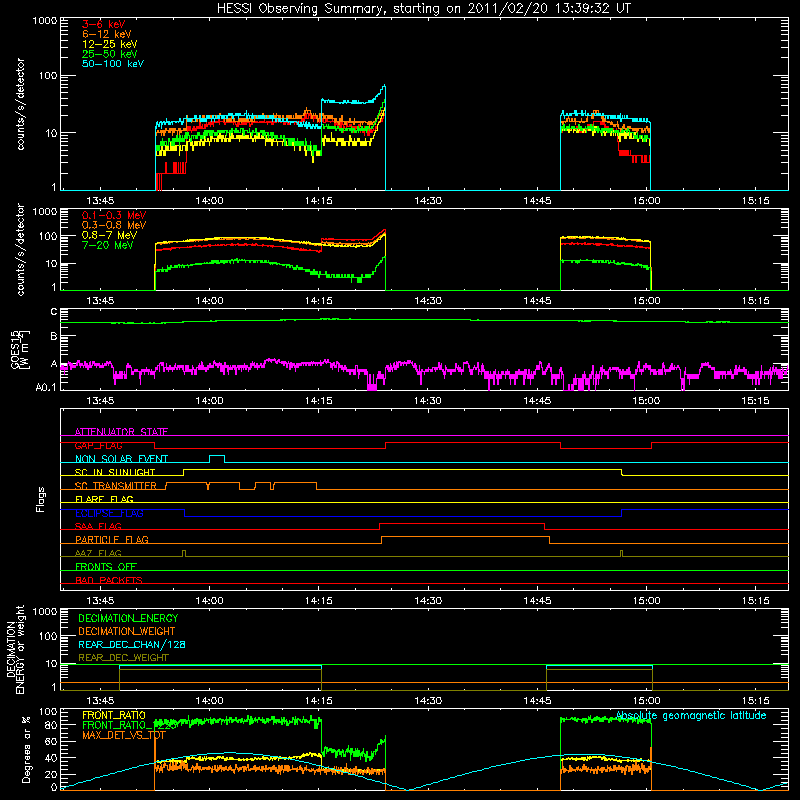Click the 14:30 time label under the Flags panel
Viewport: 800px width, 800px height.
point(428,601)
